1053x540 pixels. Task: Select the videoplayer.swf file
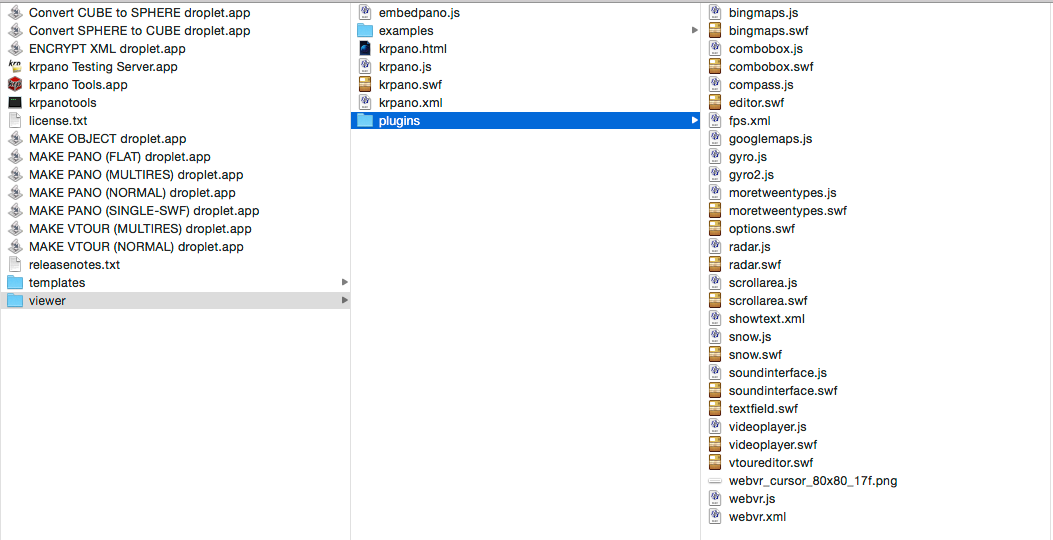point(773,445)
